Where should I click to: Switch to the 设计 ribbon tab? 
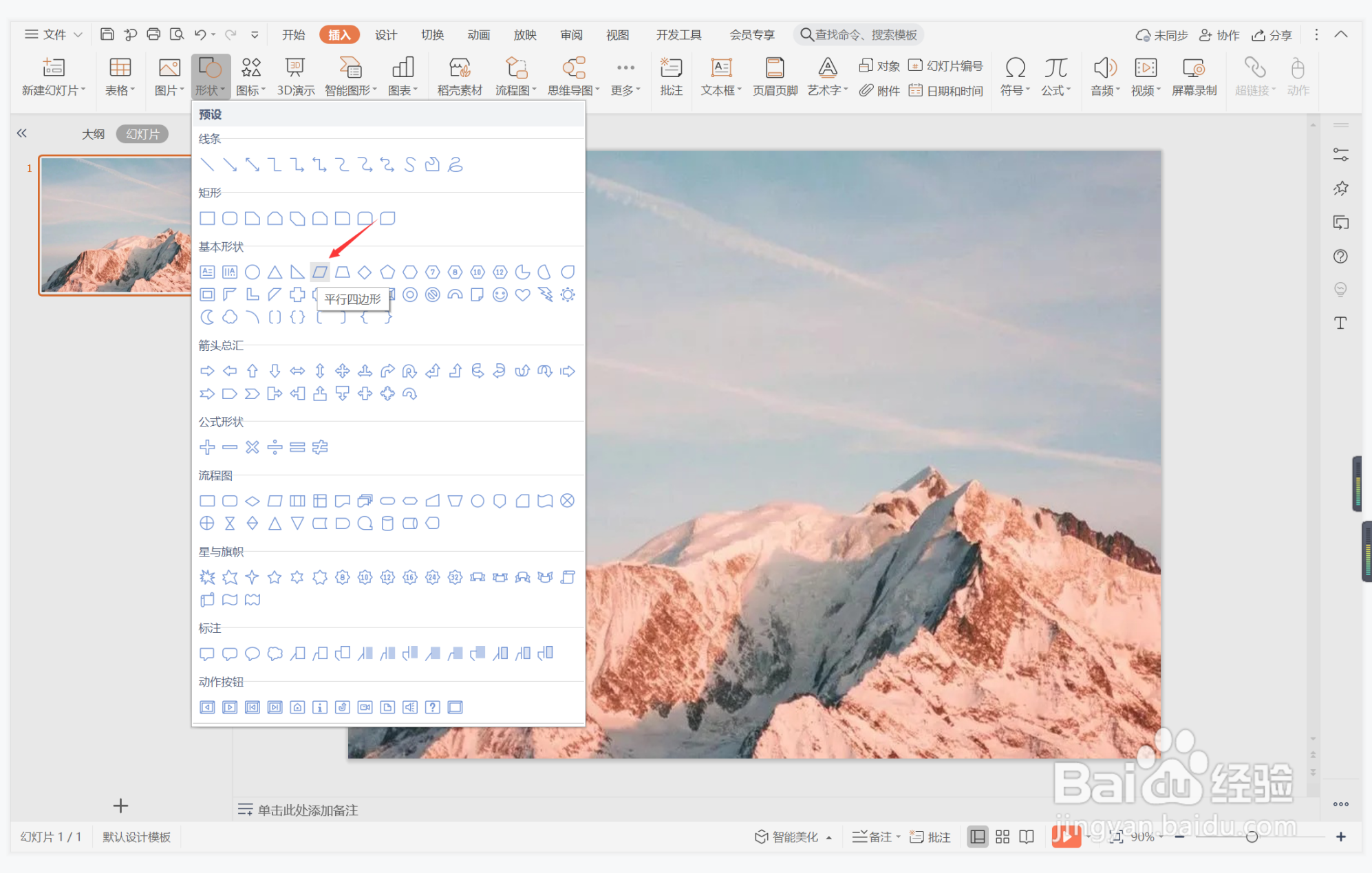coord(385,34)
